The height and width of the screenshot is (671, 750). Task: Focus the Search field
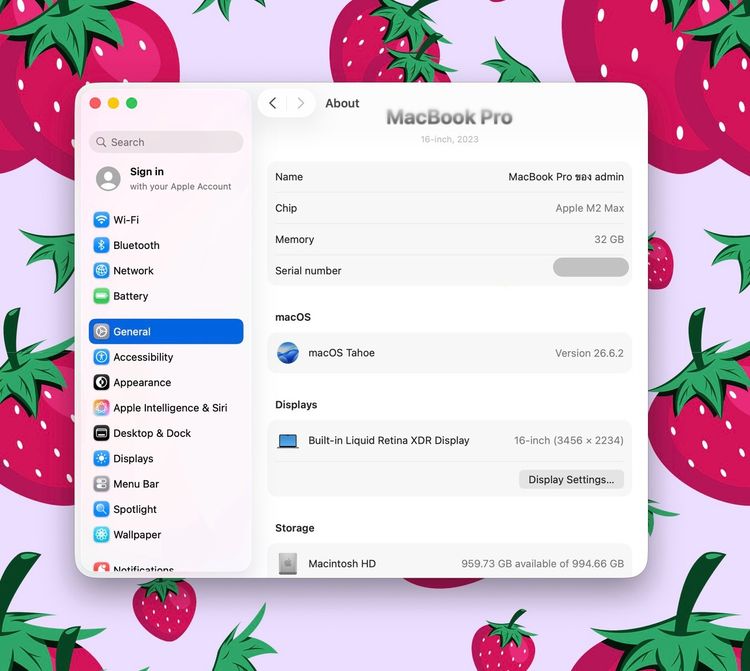pyautogui.click(x=166, y=142)
